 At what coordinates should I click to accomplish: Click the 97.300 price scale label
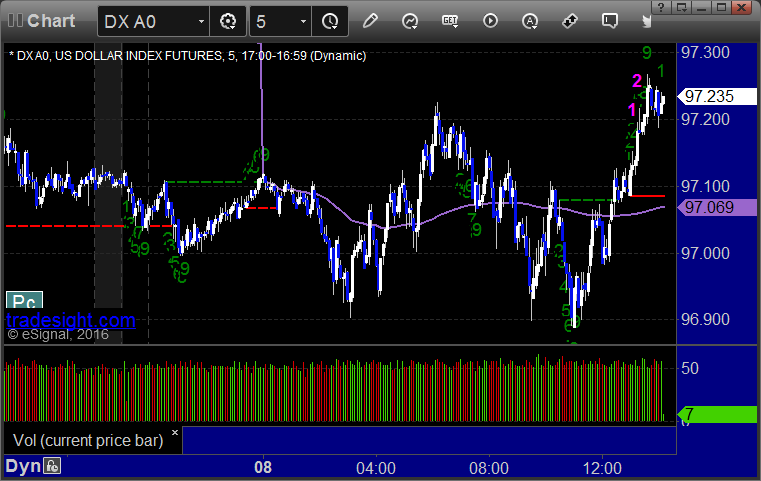[x=705, y=52]
